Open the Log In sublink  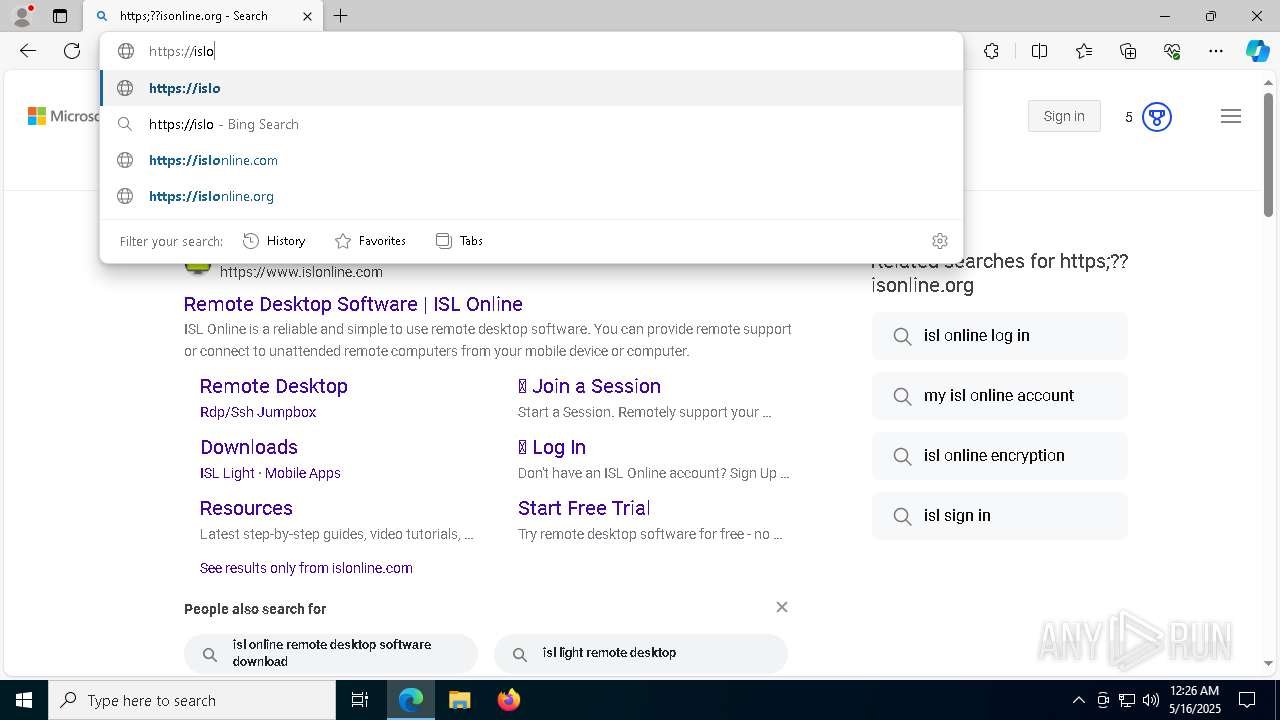click(552, 447)
